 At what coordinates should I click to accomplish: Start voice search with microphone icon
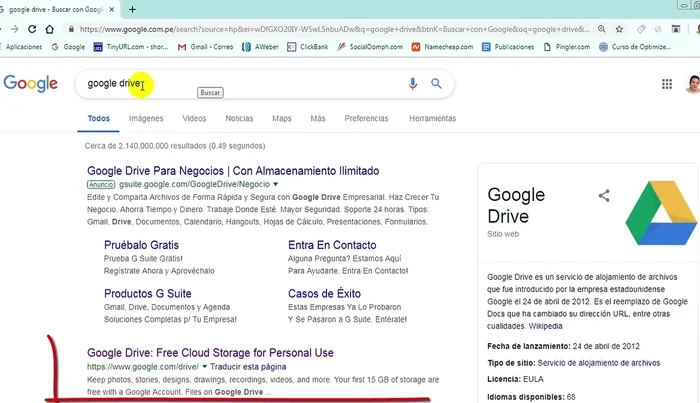(412, 83)
